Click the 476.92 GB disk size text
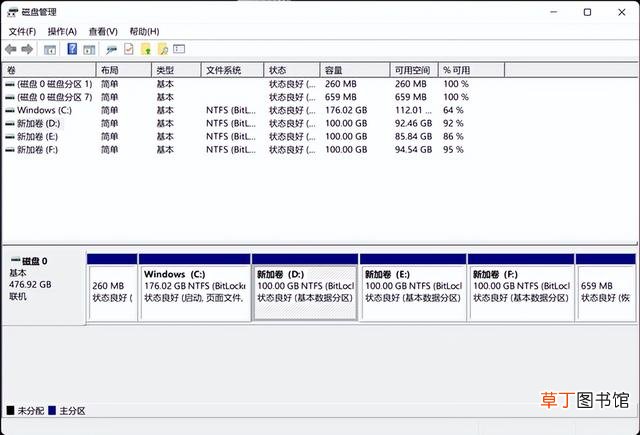 coord(30,284)
